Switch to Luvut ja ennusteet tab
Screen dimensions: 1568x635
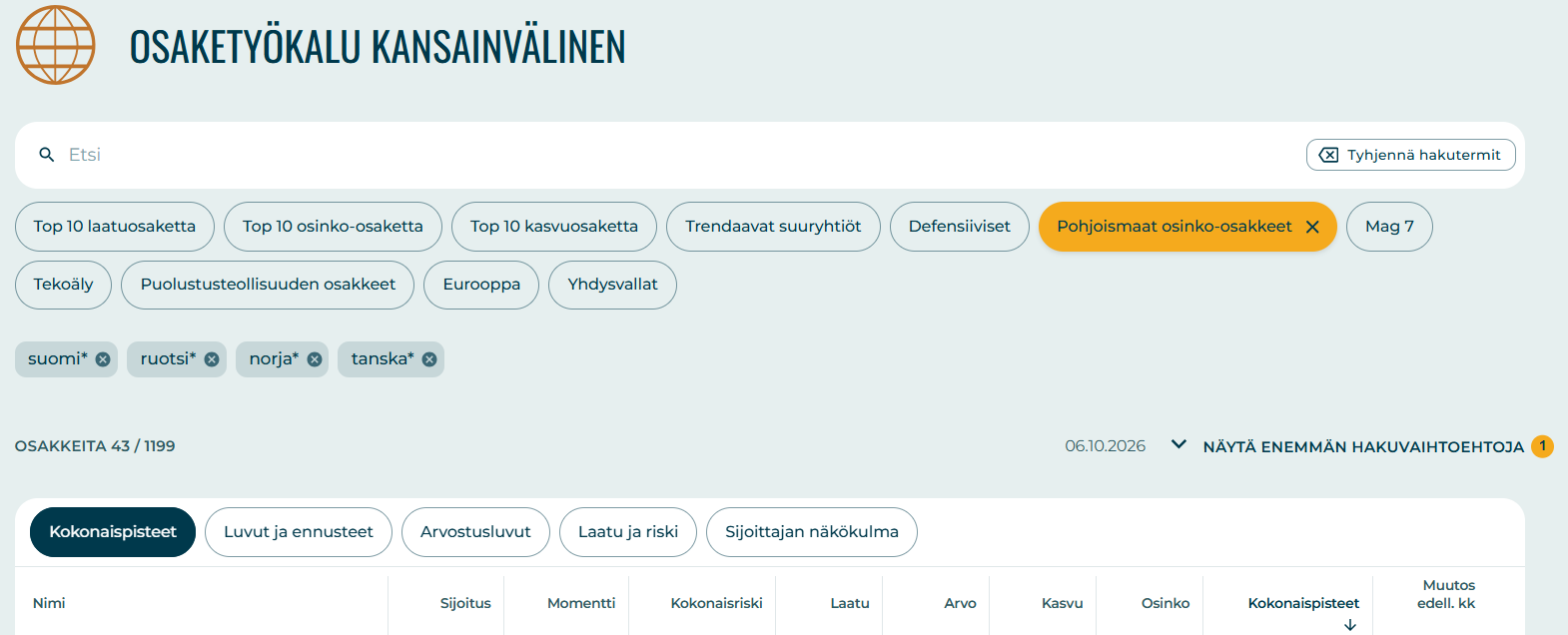299,532
